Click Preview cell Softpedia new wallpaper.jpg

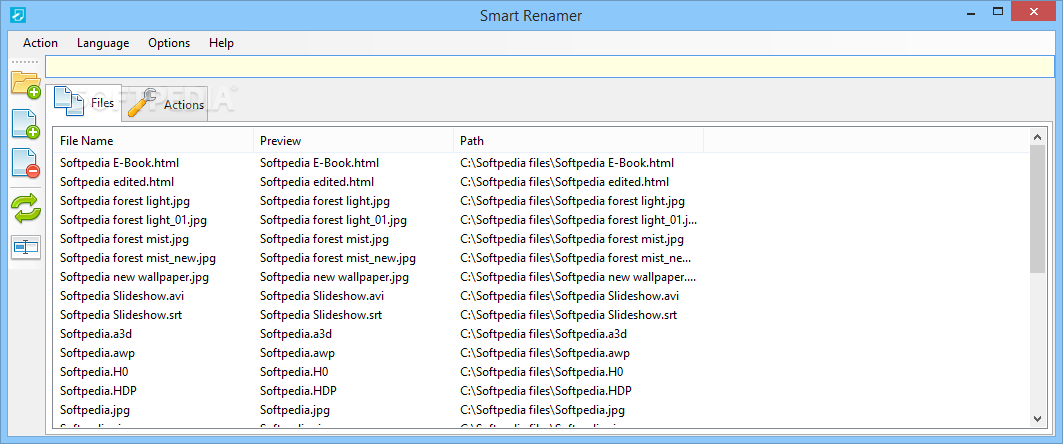point(334,277)
